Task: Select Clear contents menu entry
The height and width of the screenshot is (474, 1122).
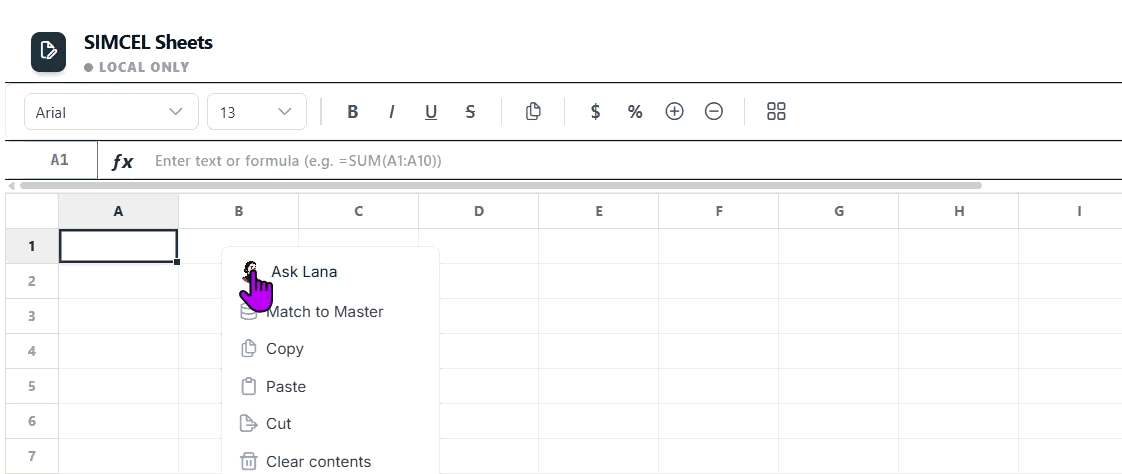Action: click(x=331, y=462)
